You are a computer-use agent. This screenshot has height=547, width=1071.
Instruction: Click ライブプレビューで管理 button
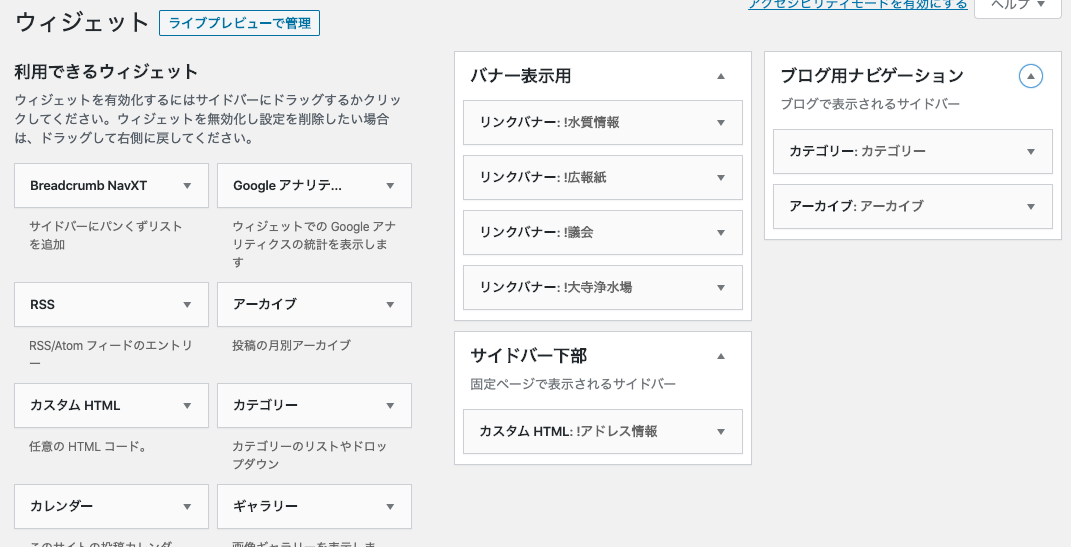click(239, 23)
